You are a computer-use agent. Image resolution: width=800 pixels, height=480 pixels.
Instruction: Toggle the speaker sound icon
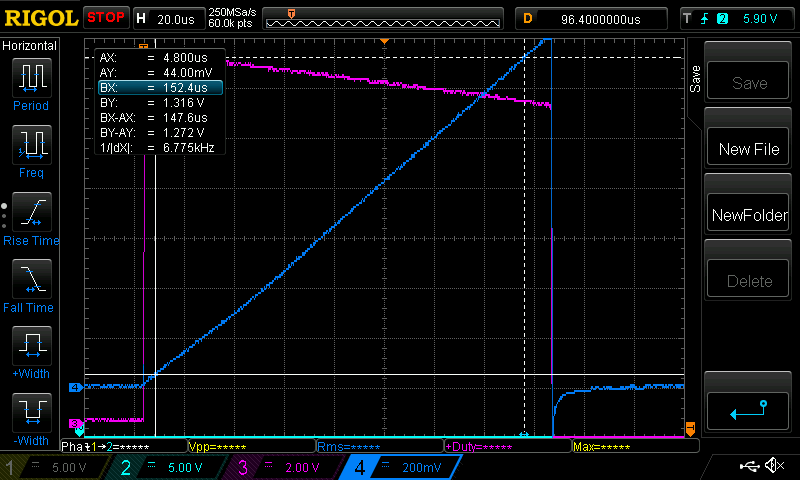click(774, 466)
